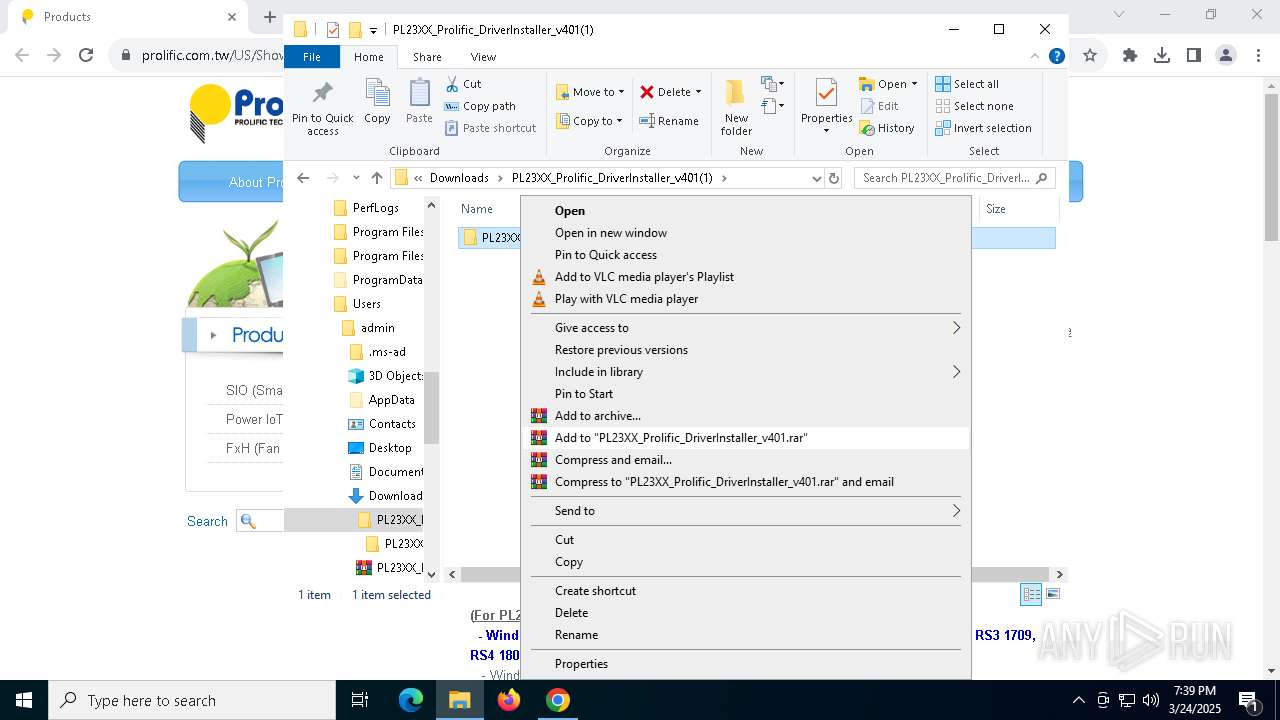Click the Copy ribbon icon
This screenshot has width=1280, height=720.
(377, 101)
